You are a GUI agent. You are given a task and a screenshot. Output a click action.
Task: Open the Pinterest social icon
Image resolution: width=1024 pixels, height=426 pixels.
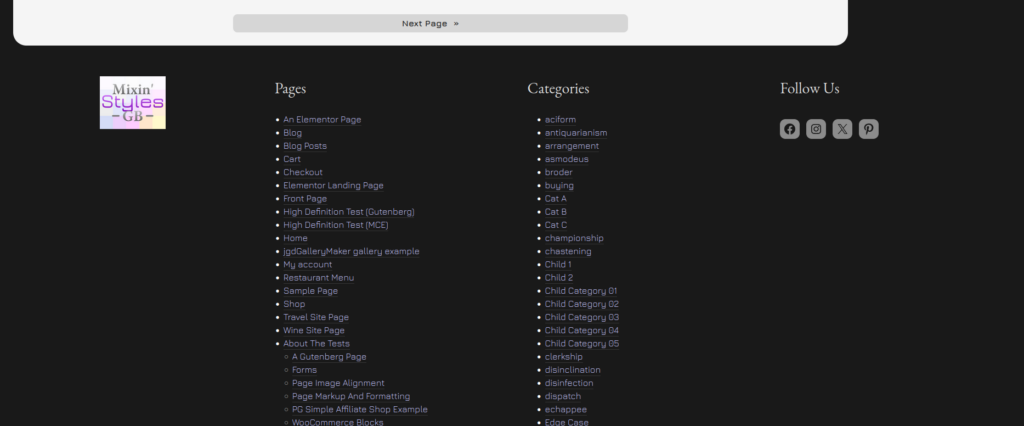tap(868, 129)
